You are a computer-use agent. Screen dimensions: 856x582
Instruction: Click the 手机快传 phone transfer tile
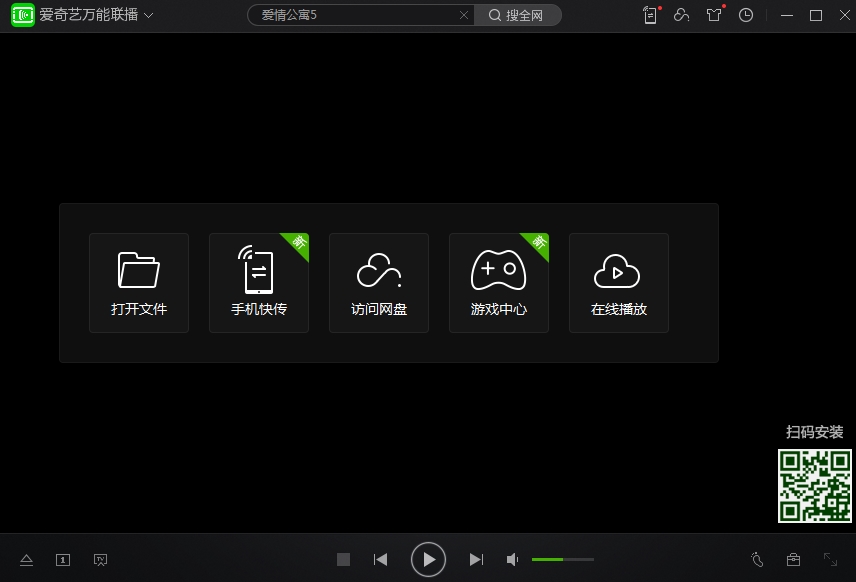(259, 283)
